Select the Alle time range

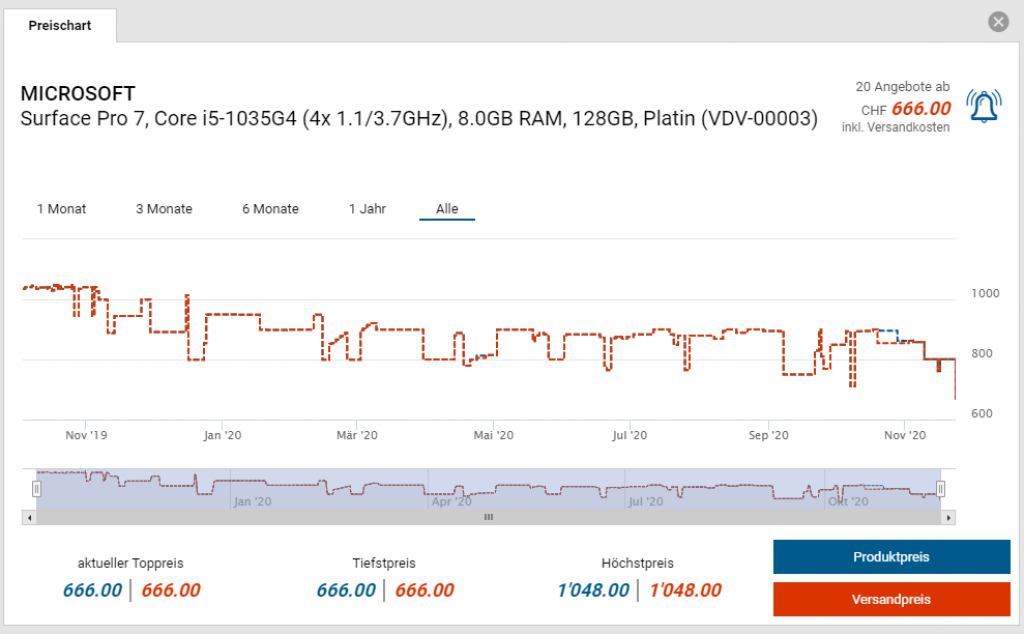(x=447, y=209)
